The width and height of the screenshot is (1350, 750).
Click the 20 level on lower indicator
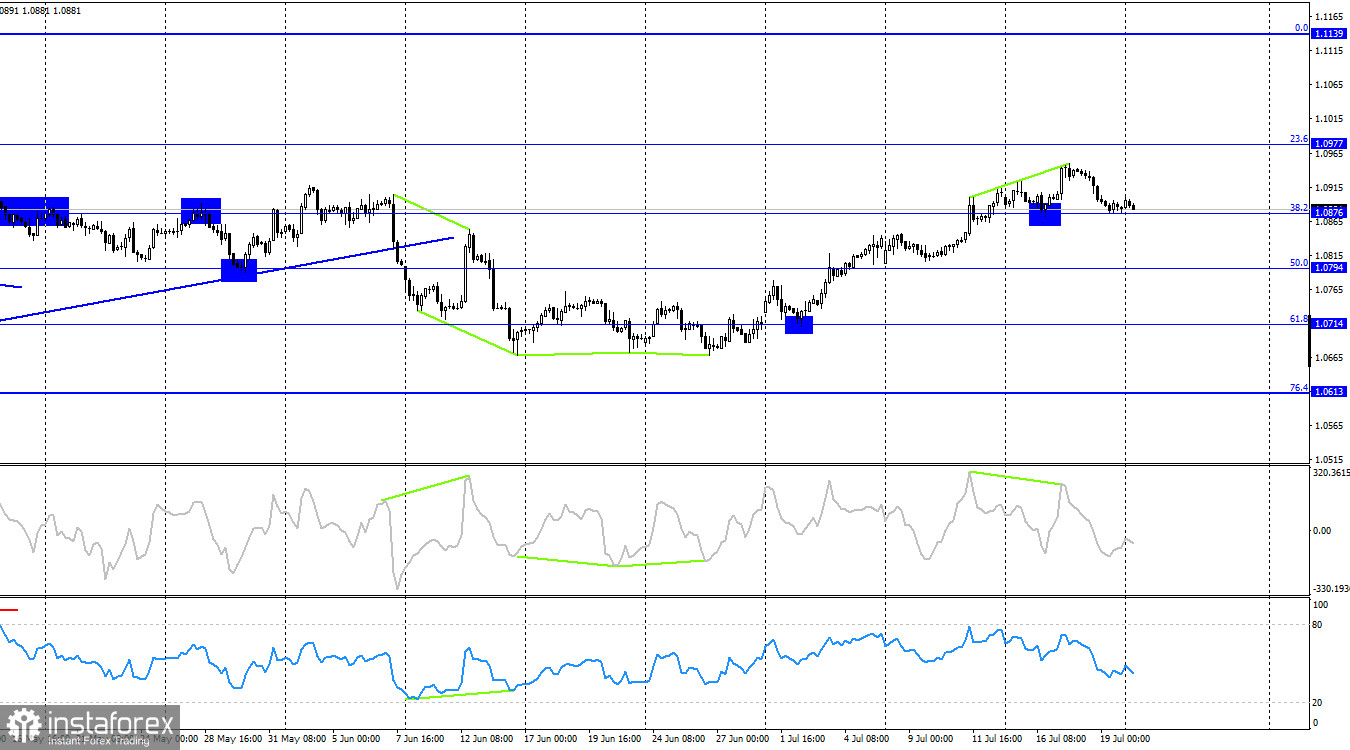coord(1317,702)
